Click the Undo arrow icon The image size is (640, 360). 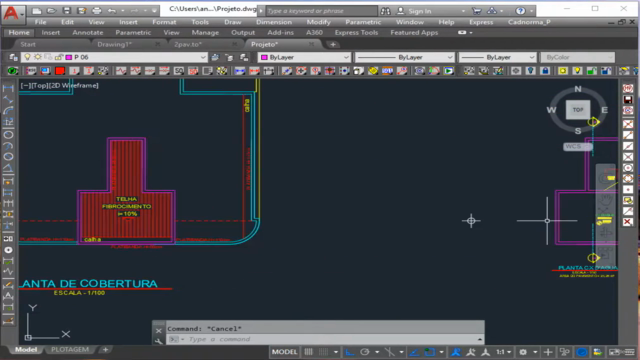click(x=112, y=11)
